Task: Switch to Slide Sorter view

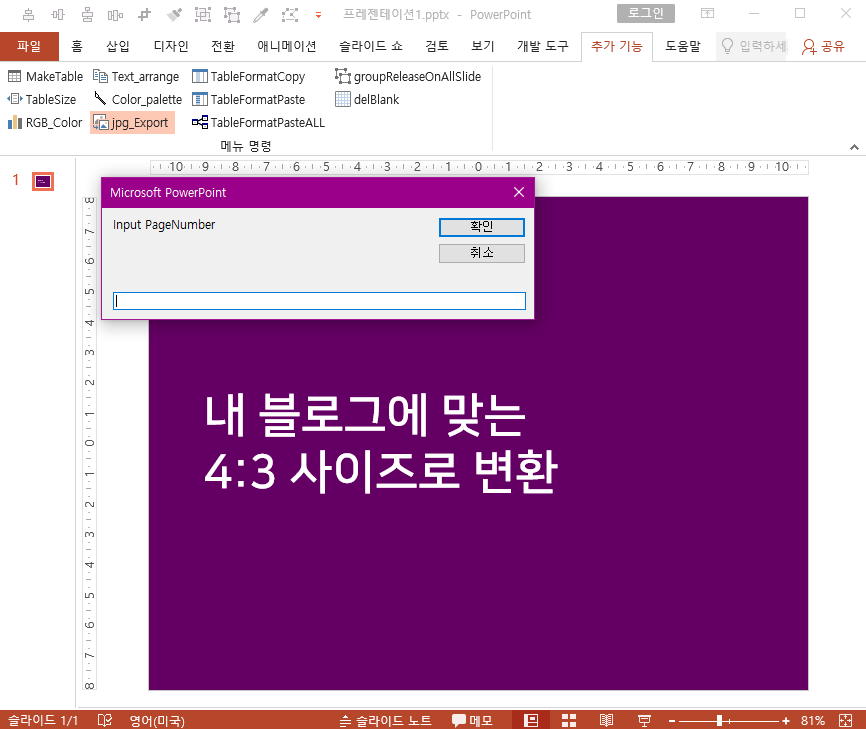Action: (569, 720)
